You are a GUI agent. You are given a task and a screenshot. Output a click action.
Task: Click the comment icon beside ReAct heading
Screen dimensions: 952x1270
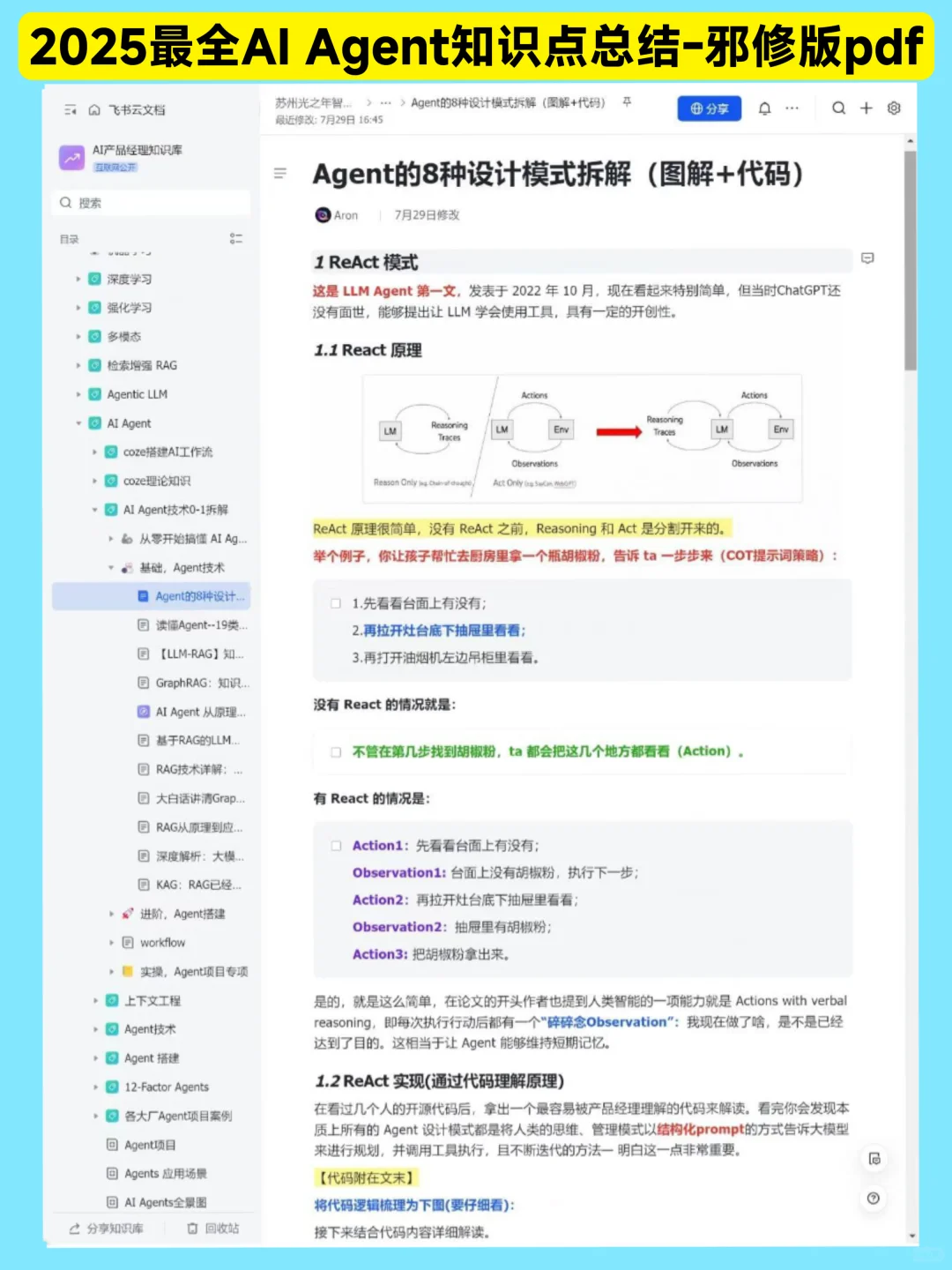tap(867, 258)
